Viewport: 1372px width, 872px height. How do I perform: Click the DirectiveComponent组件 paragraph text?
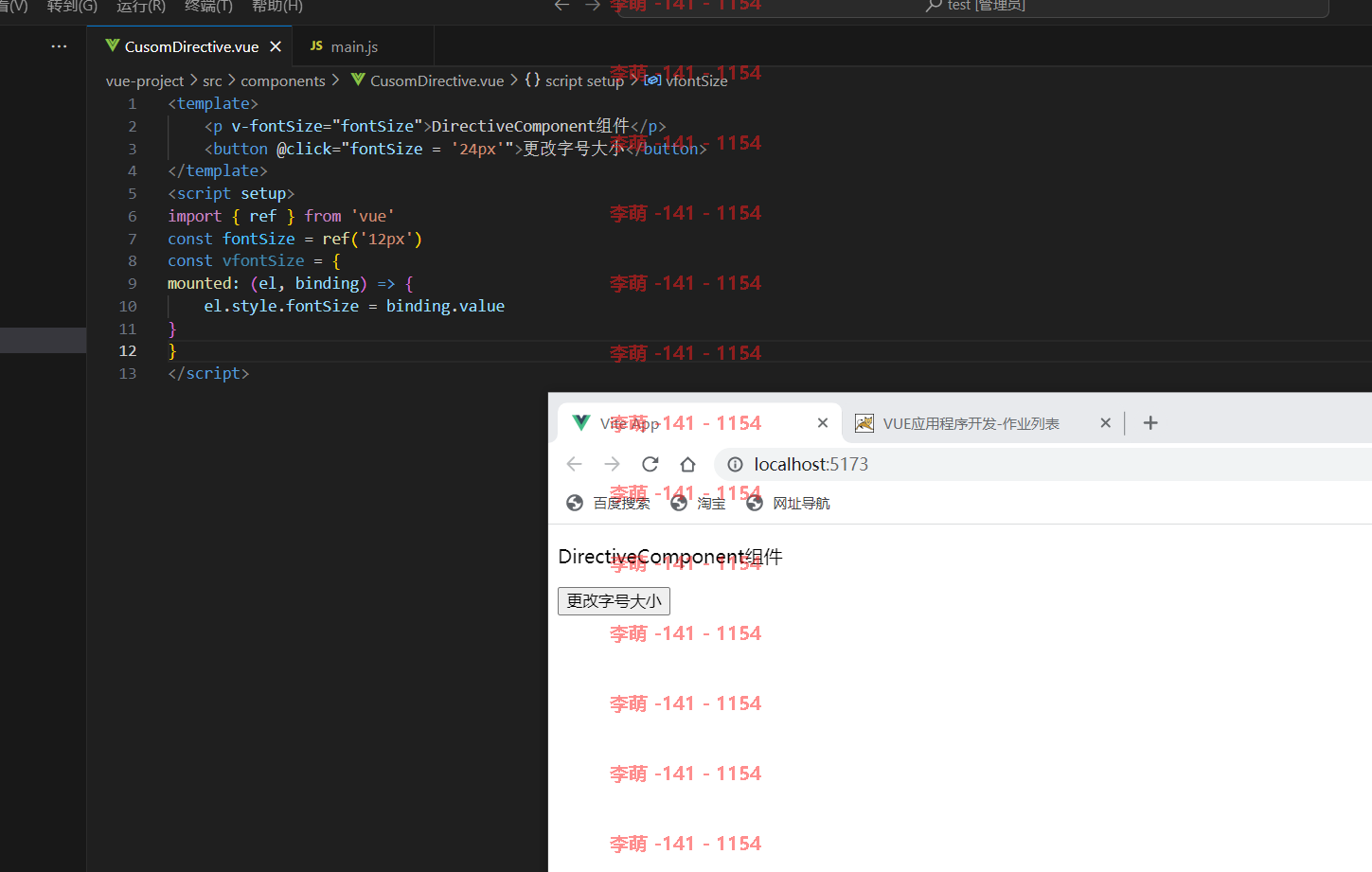pos(670,557)
